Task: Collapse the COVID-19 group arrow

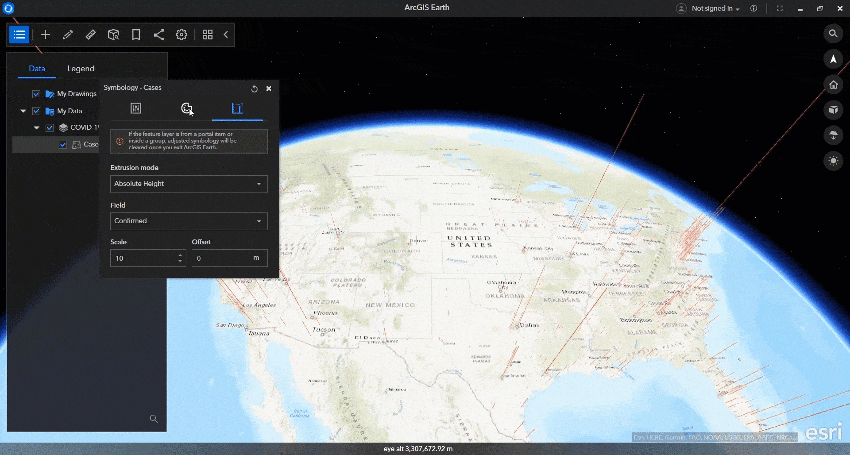Action: point(36,127)
